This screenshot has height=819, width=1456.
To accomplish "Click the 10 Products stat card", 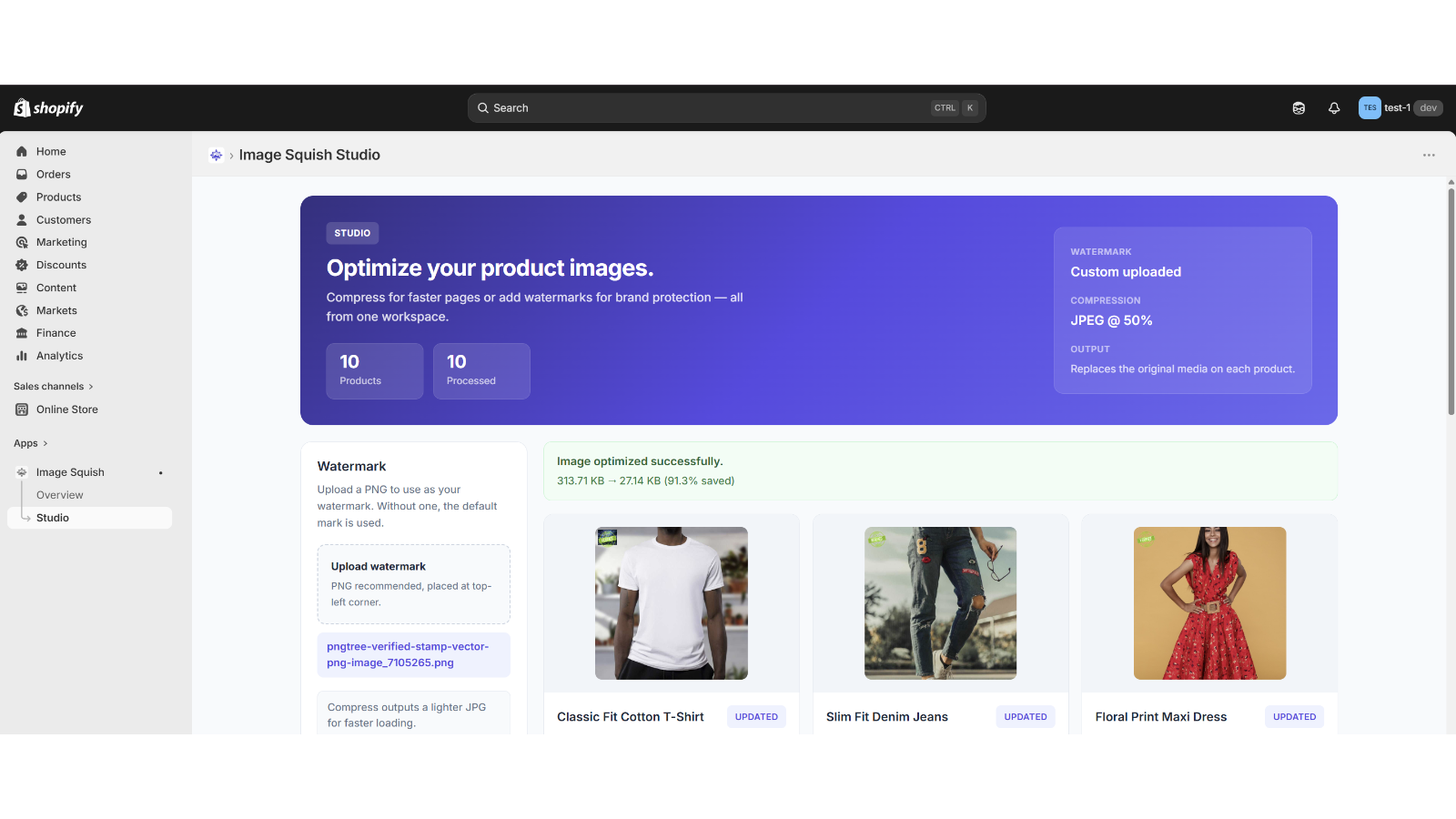I will point(375,371).
